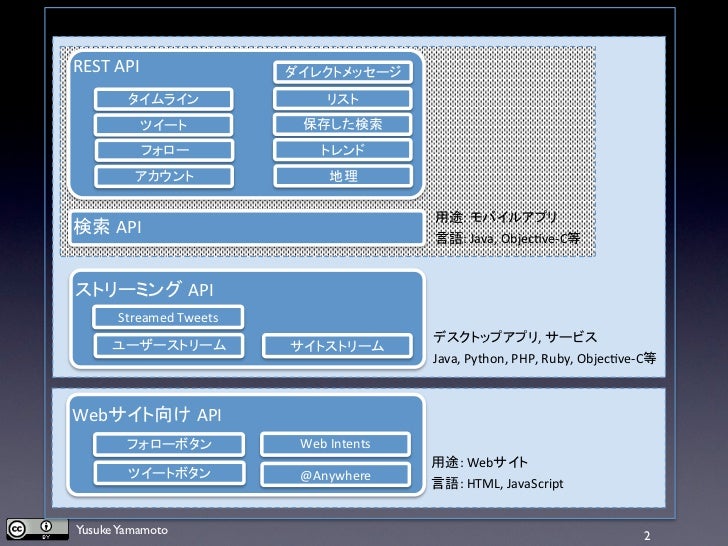Select the タイムライン box in REST API
Screen dimensions: 728x546
(x=163, y=99)
